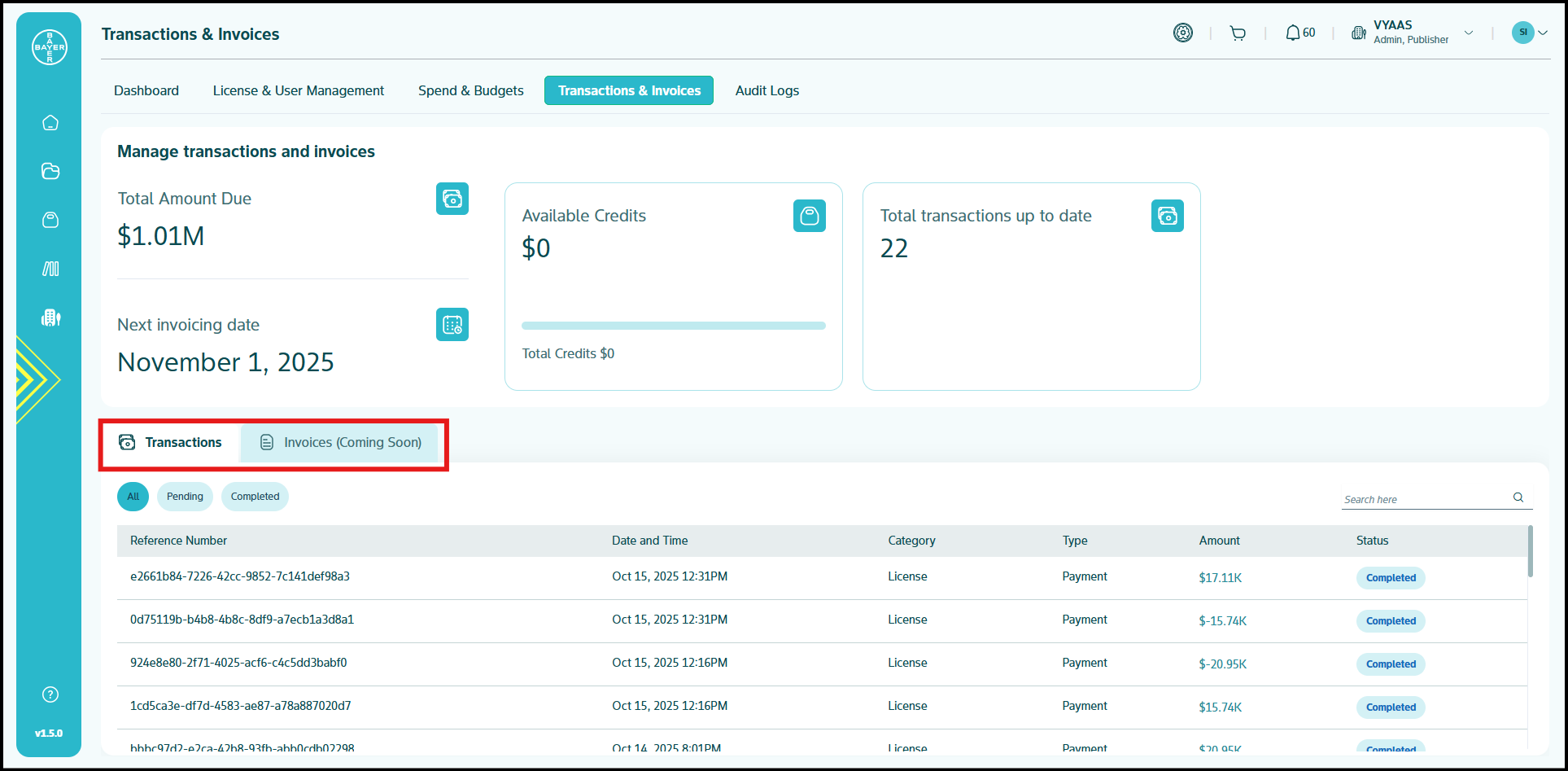The width and height of the screenshot is (1568, 771).
Task: Switch to the Spend & Budgets tab
Action: (x=470, y=90)
